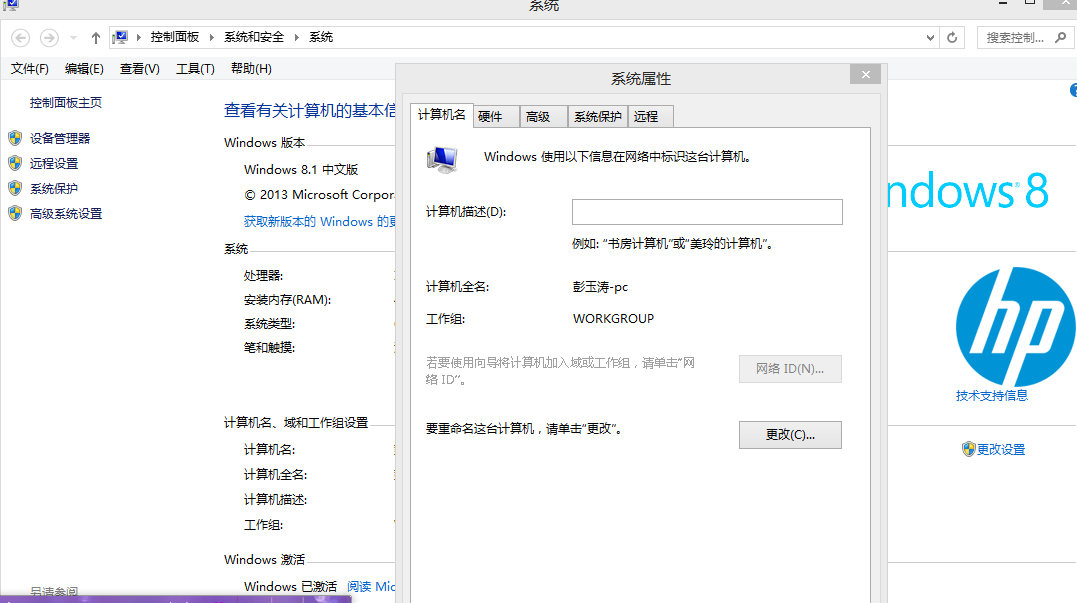Refresh the control panel view
1077x603 pixels.
coord(952,38)
